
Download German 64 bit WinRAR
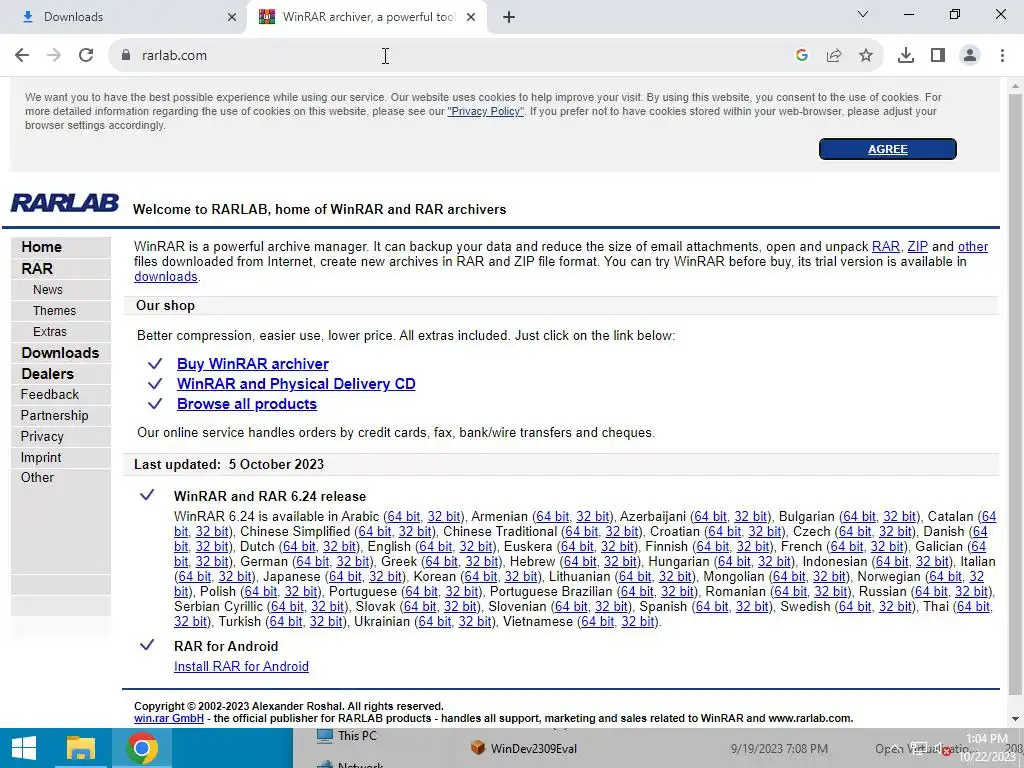click(313, 562)
